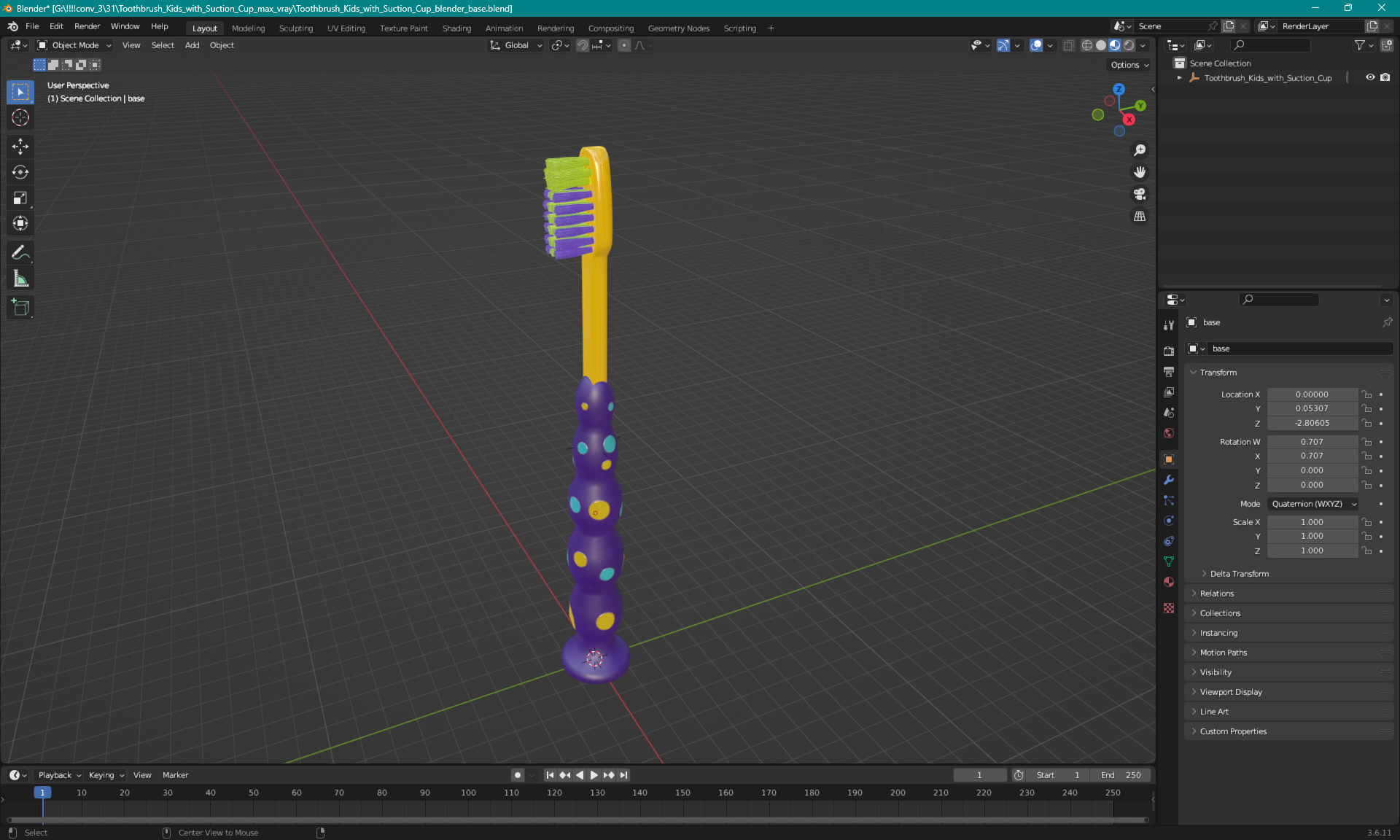Select the Select Box tool
This screenshot has height=840, width=1400.
(x=20, y=92)
